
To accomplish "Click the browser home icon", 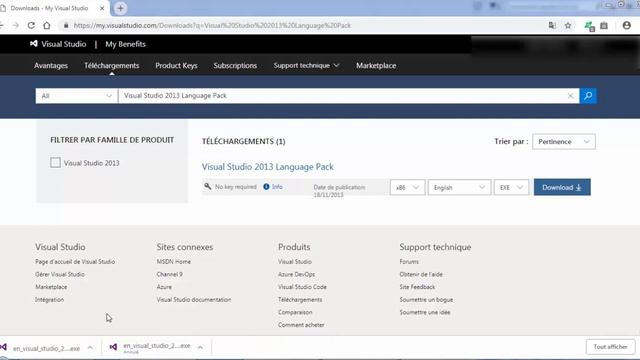I will click(x=47, y=25).
